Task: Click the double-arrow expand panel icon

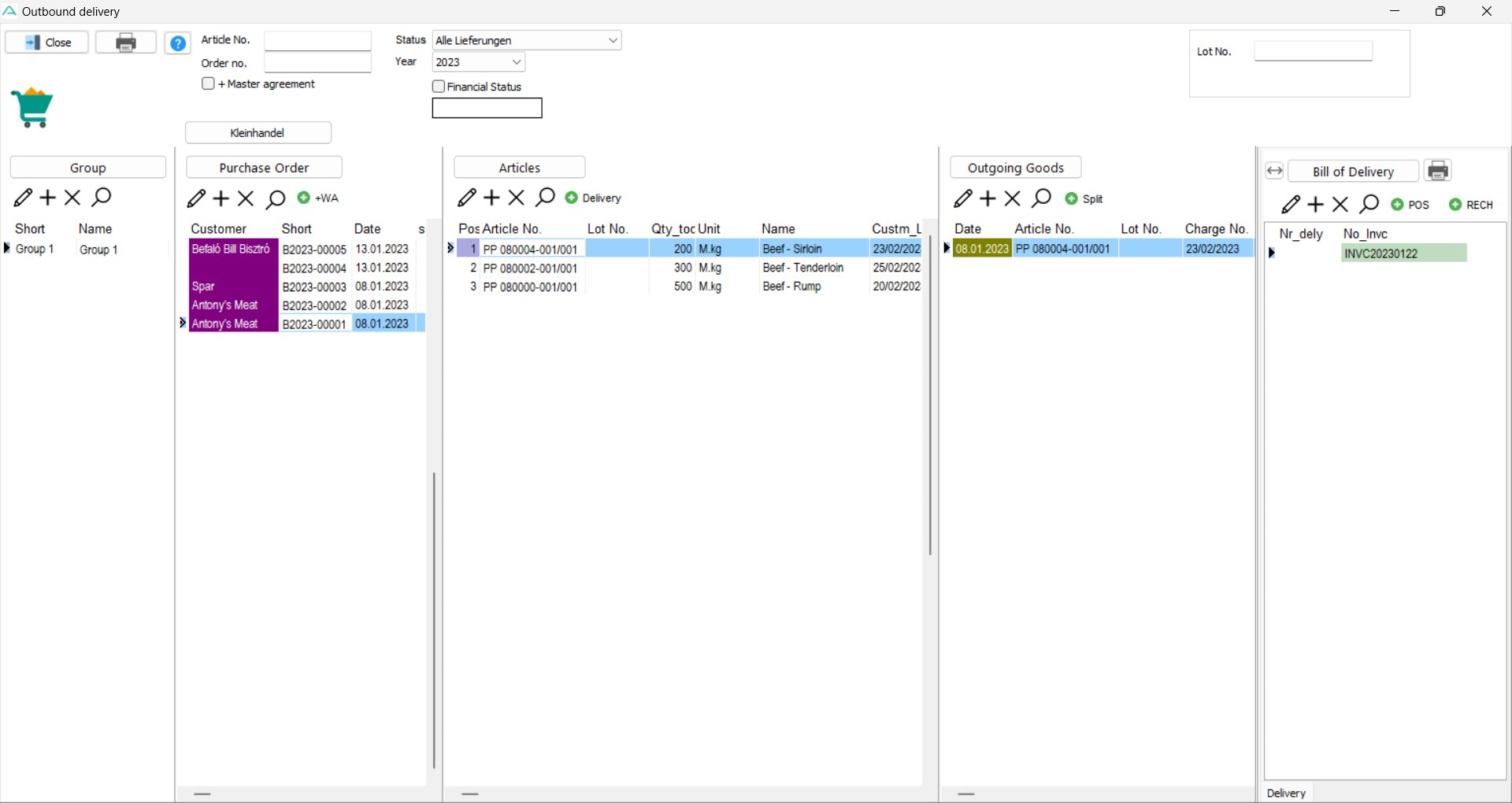Action: (1274, 171)
